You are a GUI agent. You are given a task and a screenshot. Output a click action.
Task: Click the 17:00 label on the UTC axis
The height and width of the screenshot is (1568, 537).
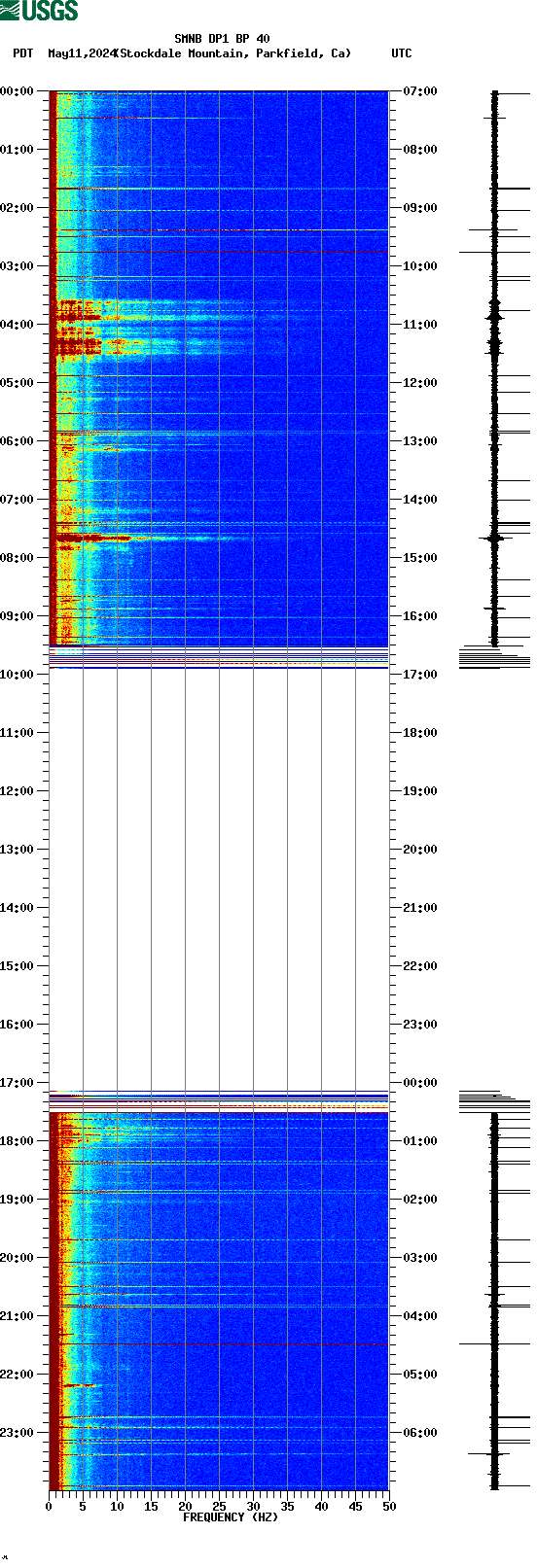click(420, 675)
